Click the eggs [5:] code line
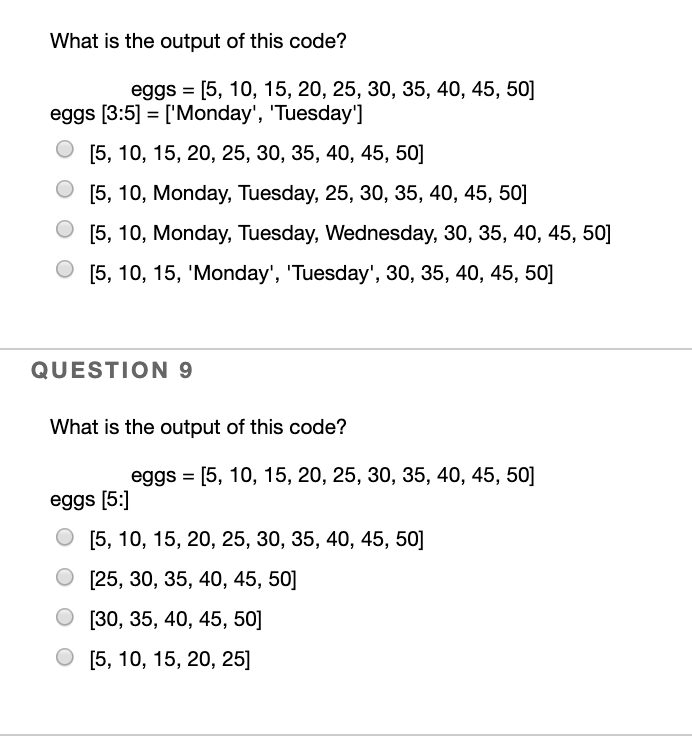This screenshot has height=738, width=692. tap(89, 497)
